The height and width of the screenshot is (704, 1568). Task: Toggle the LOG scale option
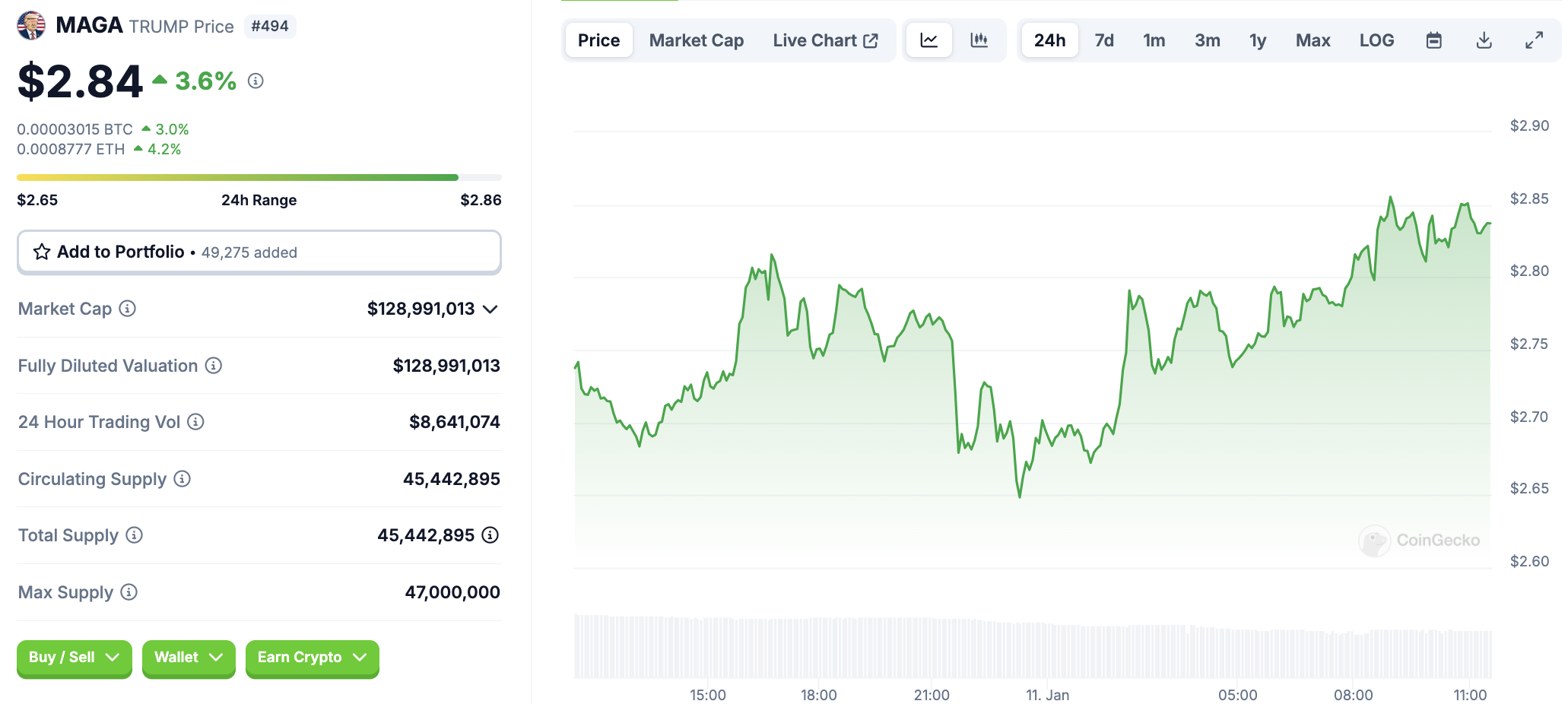1376,40
